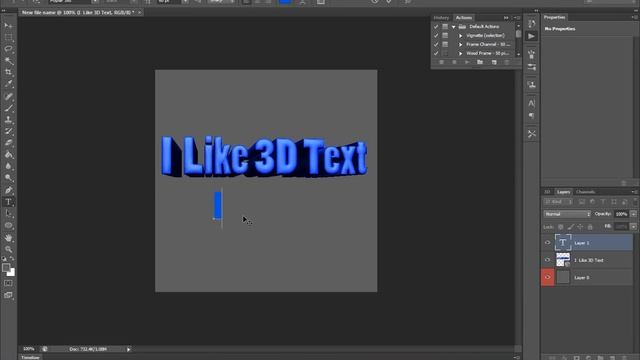The height and width of the screenshot is (360, 640).
Task: Select the Move tool
Action: 8,26
